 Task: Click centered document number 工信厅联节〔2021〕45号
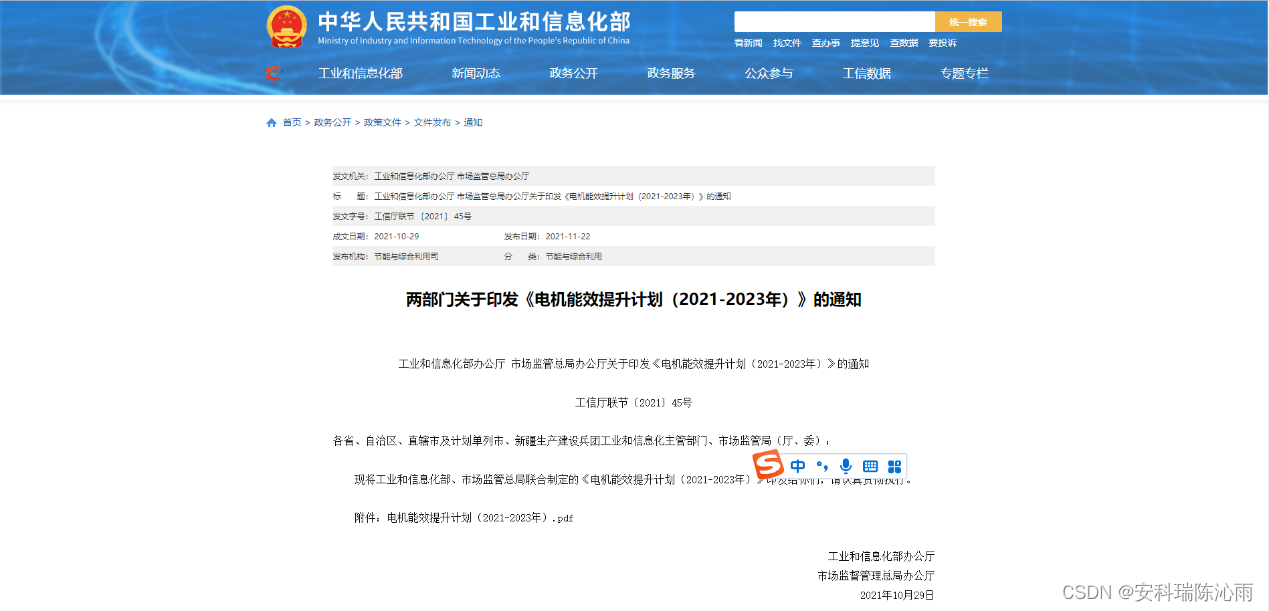point(634,403)
